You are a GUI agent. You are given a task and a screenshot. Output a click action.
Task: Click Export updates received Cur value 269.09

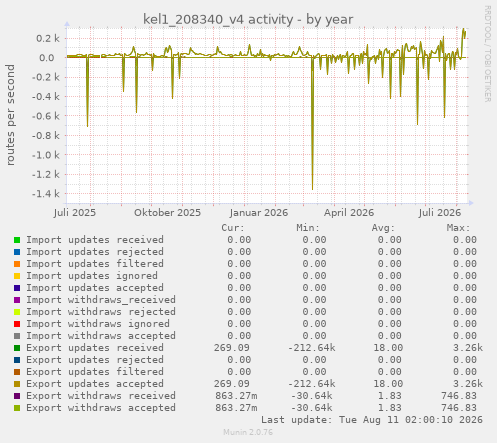pyautogui.click(x=232, y=348)
